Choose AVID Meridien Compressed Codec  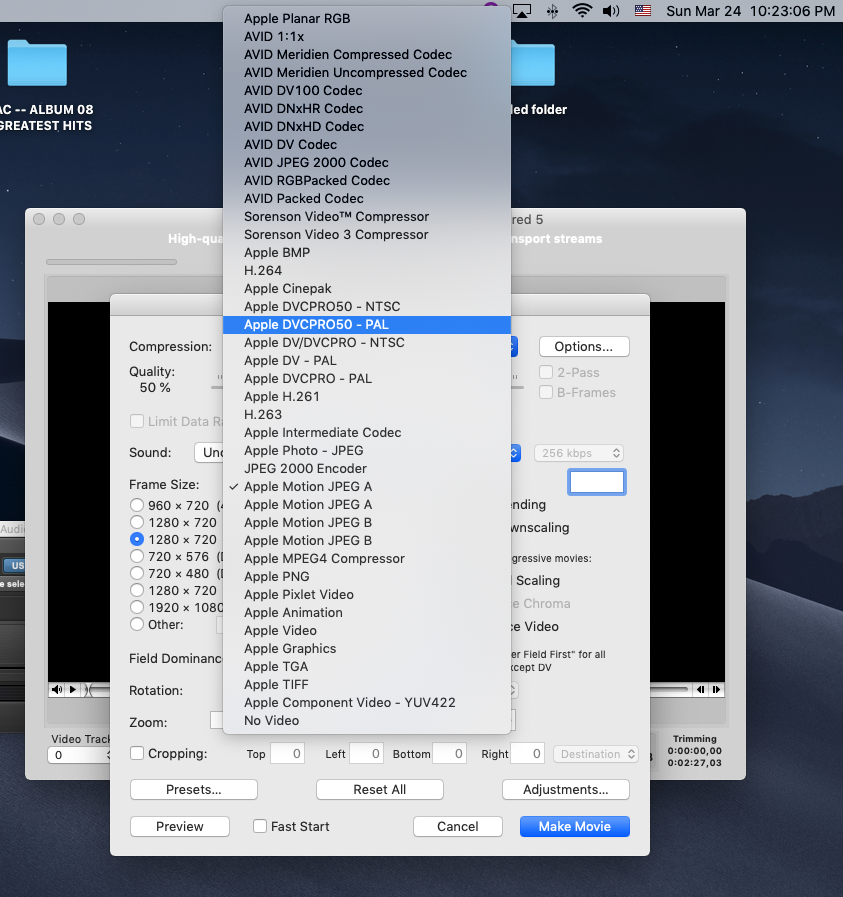[367, 54]
